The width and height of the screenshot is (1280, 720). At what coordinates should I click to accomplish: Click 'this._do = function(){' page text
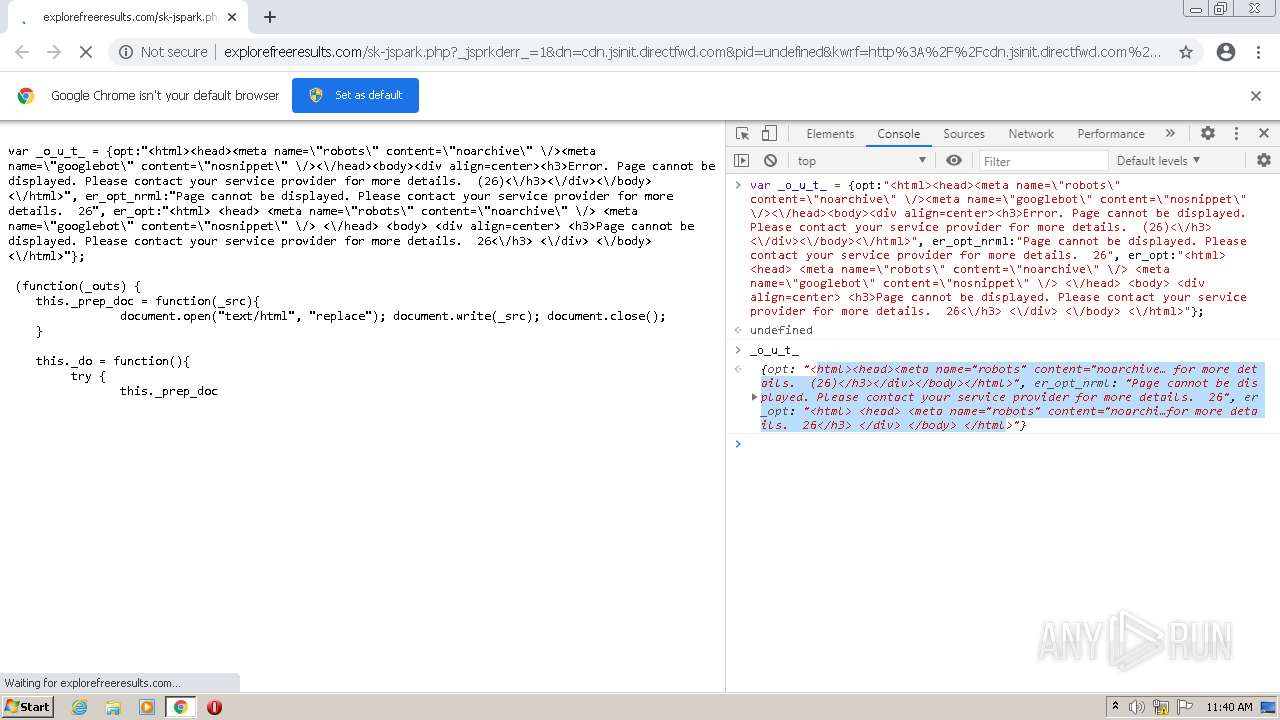pos(113,361)
